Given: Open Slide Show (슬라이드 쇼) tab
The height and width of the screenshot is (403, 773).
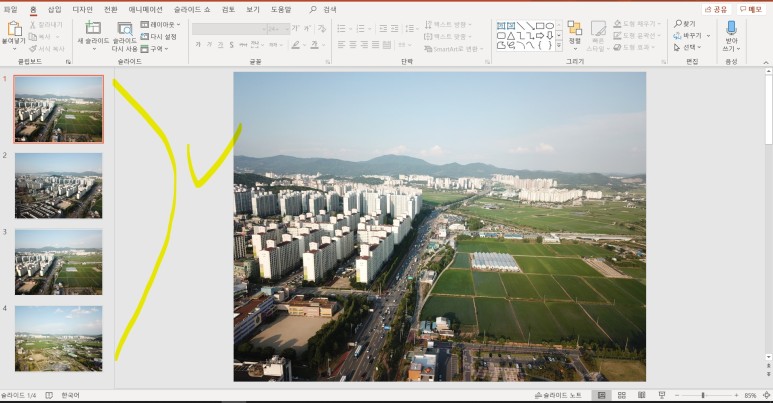Looking at the screenshot, I should [x=192, y=9].
